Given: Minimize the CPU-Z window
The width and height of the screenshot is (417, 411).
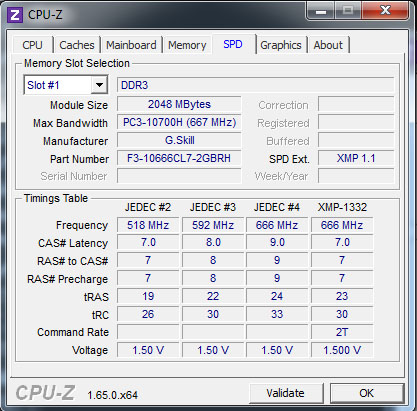Looking at the screenshot, I should [321, 12].
